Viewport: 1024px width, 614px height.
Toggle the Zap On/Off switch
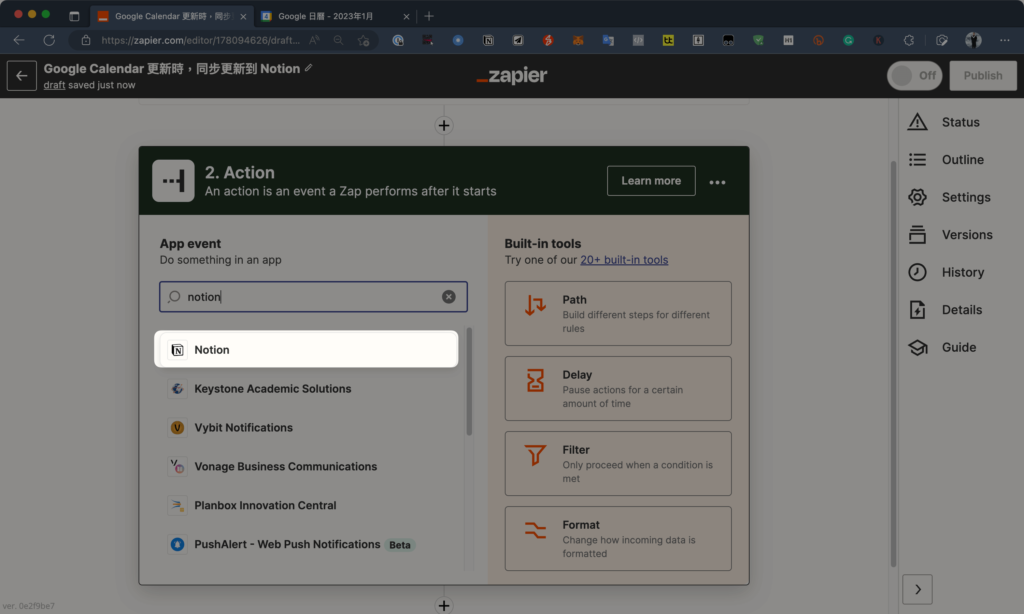click(914, 76)
